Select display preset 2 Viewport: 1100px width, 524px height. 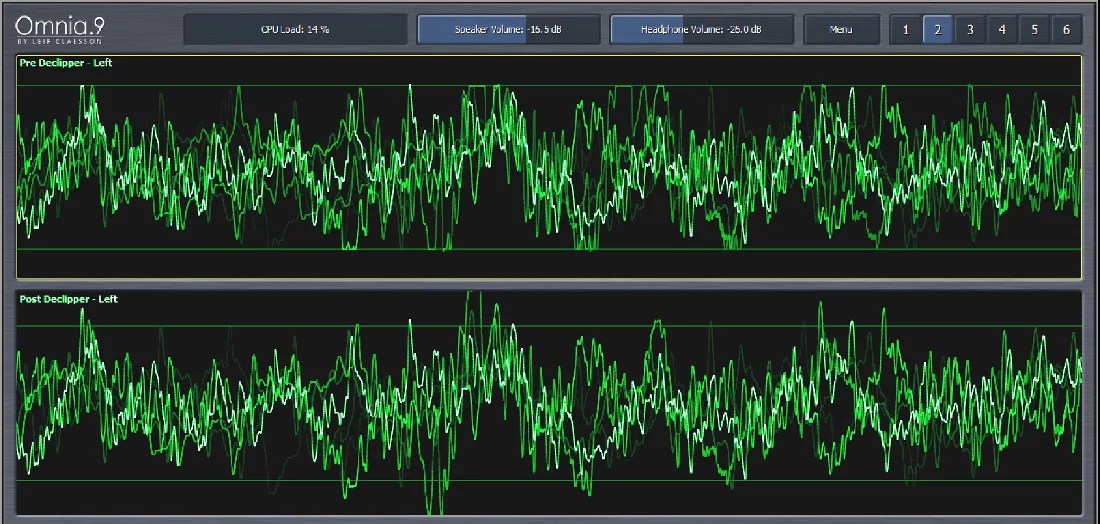pyautogui.click(x=937, y=29)
